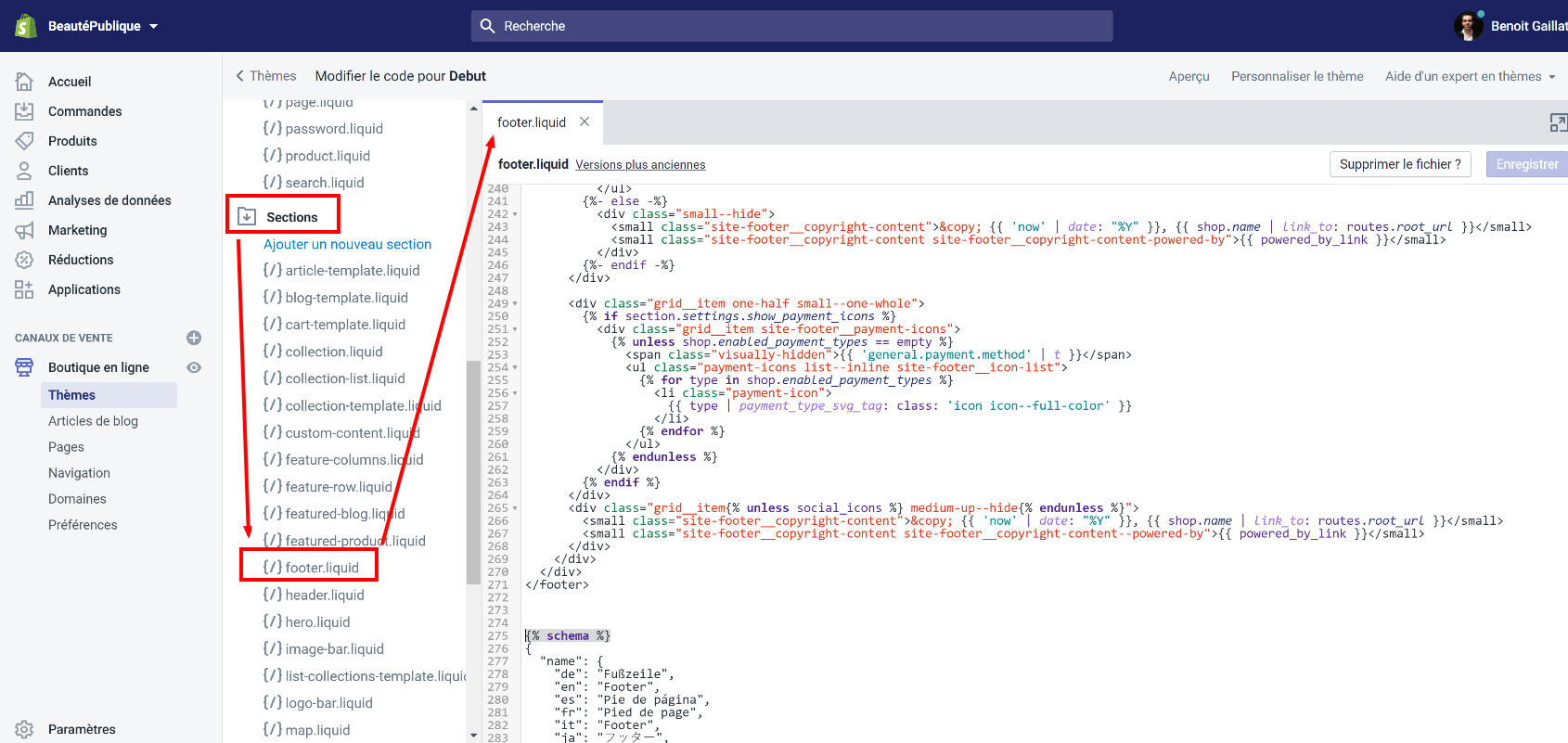Image resolution: width=1568 pixels, height=743 pixels.
Task: Open Articles de blog
Action: 93,421
